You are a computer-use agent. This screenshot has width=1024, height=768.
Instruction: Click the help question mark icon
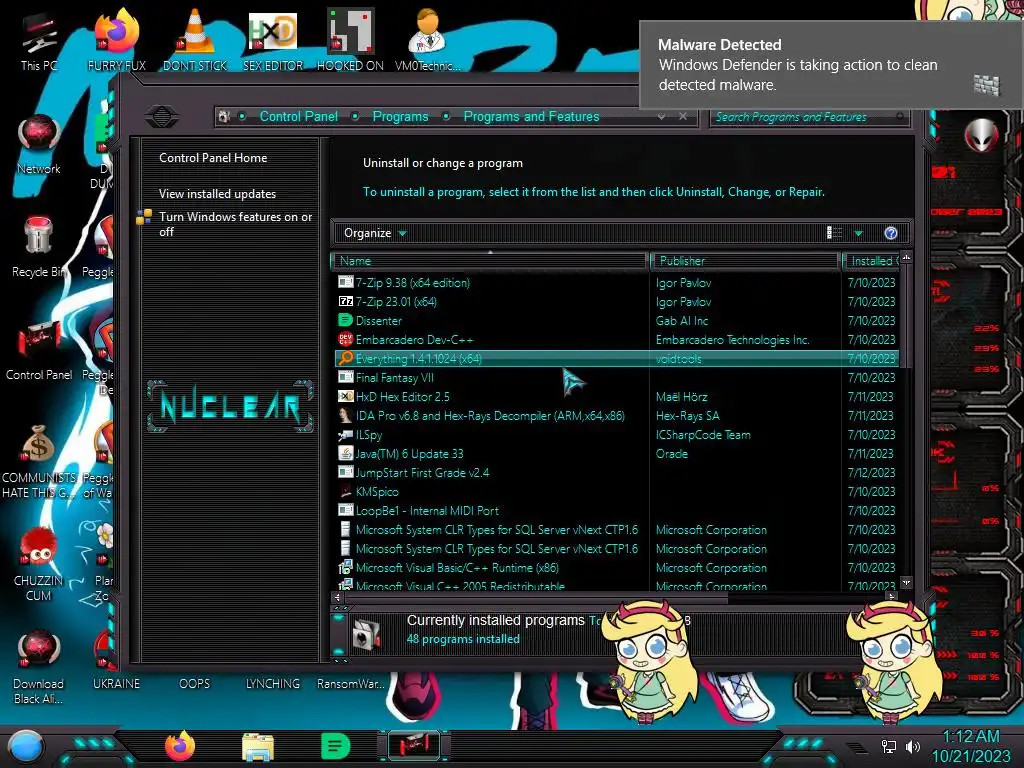(891, 233)
